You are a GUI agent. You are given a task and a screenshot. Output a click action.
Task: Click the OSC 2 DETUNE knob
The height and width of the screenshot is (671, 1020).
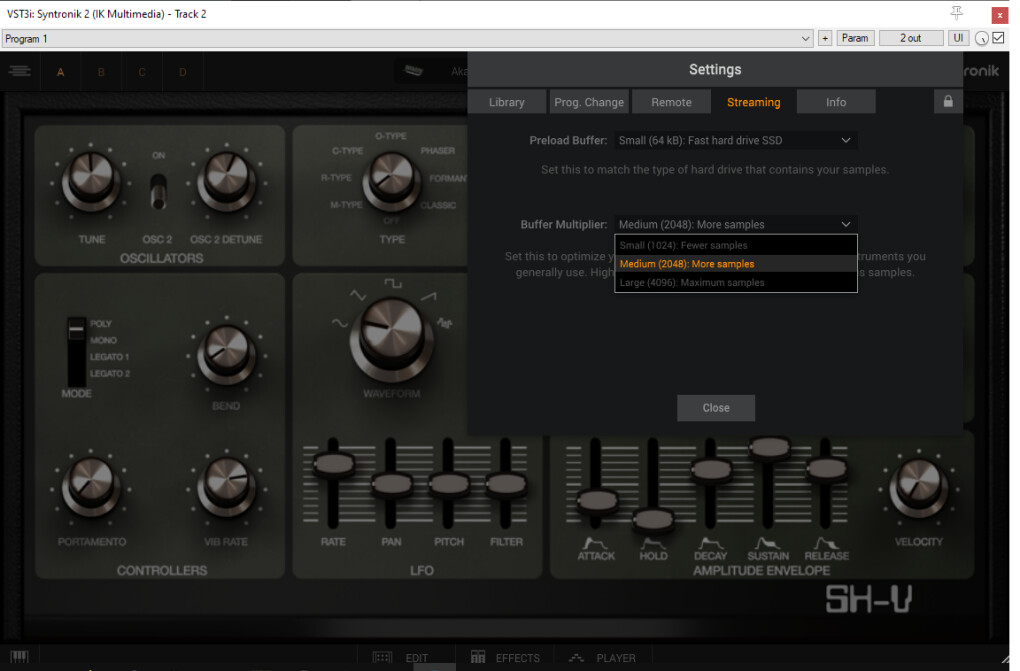(x=226, y=182)
